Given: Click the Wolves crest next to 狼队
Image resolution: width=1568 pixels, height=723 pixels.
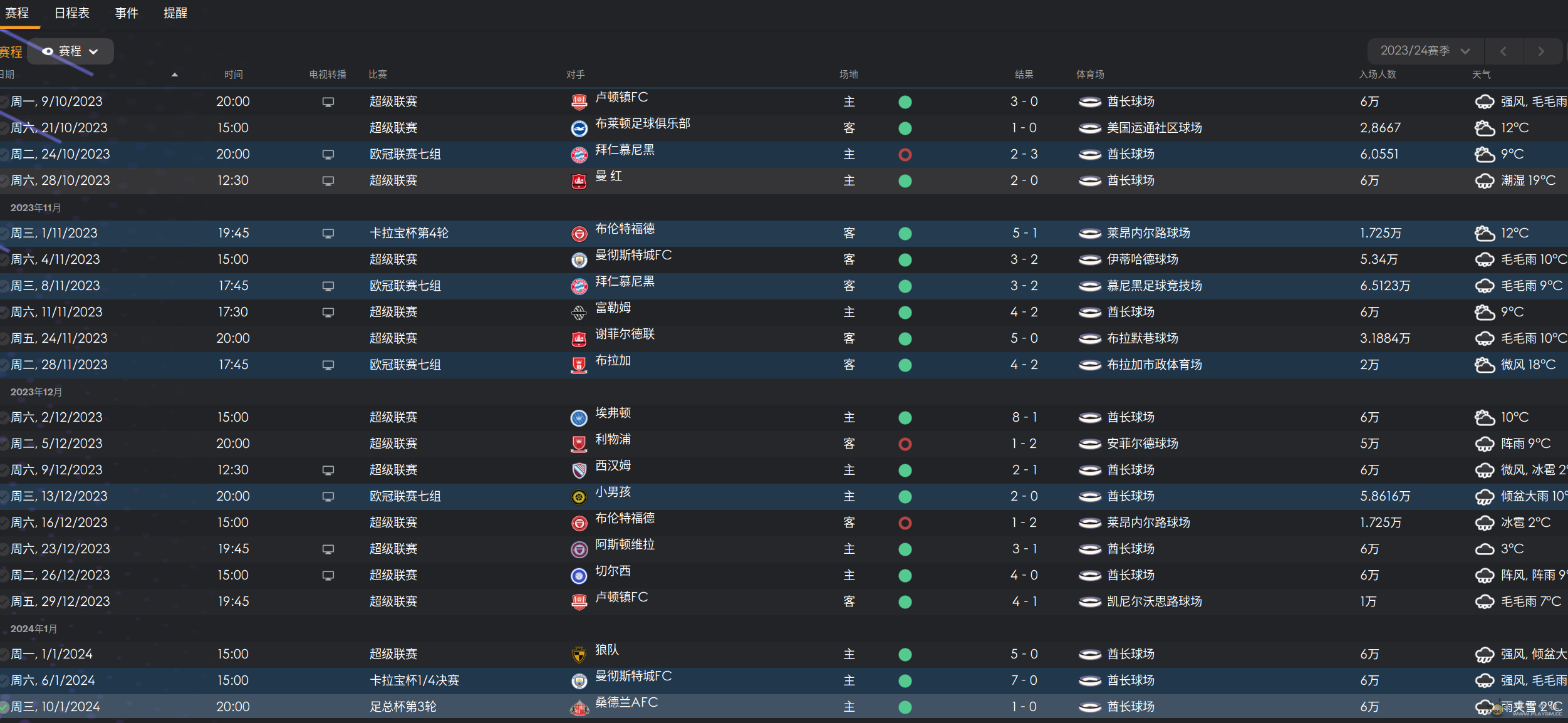Looking at the screenshot, I should tap(579, 655).
